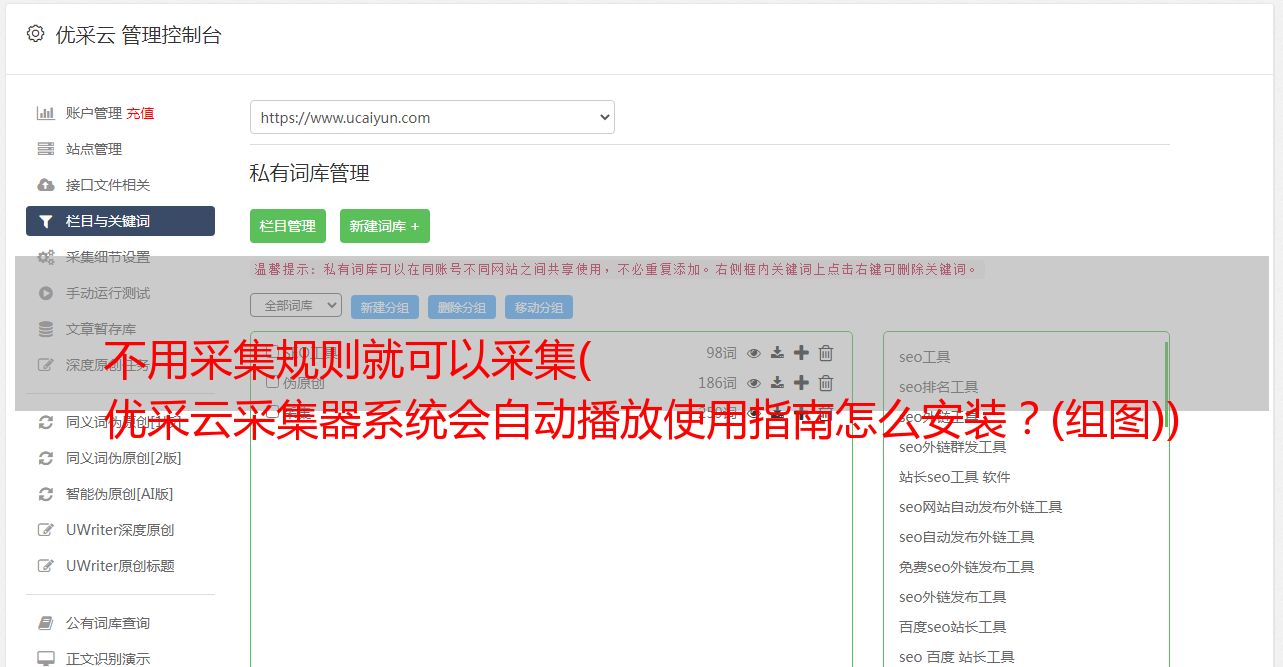Click the gears icon for 采集细节设置
1283x667 pixels.
[x=45, y=257]
